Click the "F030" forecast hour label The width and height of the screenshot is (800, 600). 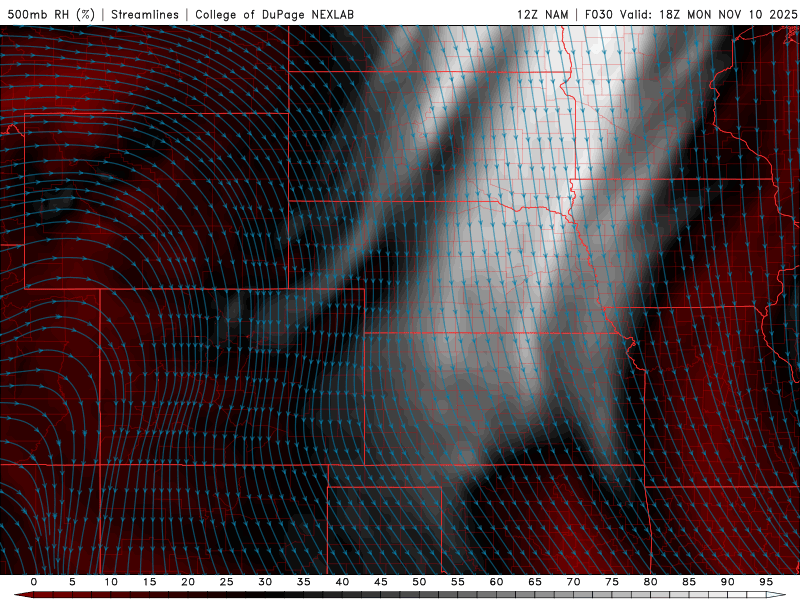[x=598, y=14]
